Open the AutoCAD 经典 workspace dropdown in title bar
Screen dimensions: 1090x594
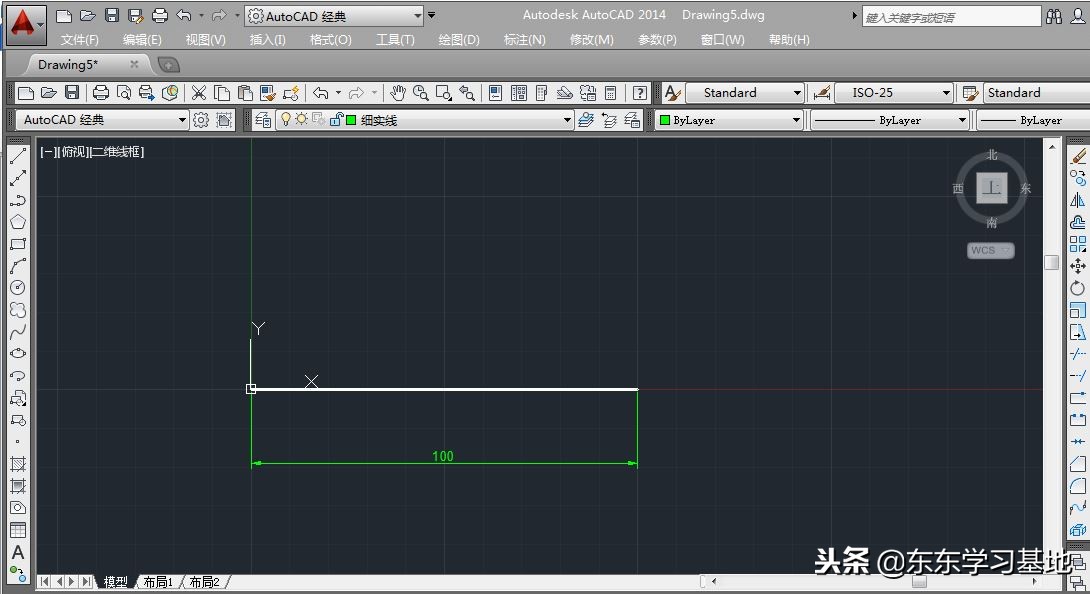[x=334, y=15]
